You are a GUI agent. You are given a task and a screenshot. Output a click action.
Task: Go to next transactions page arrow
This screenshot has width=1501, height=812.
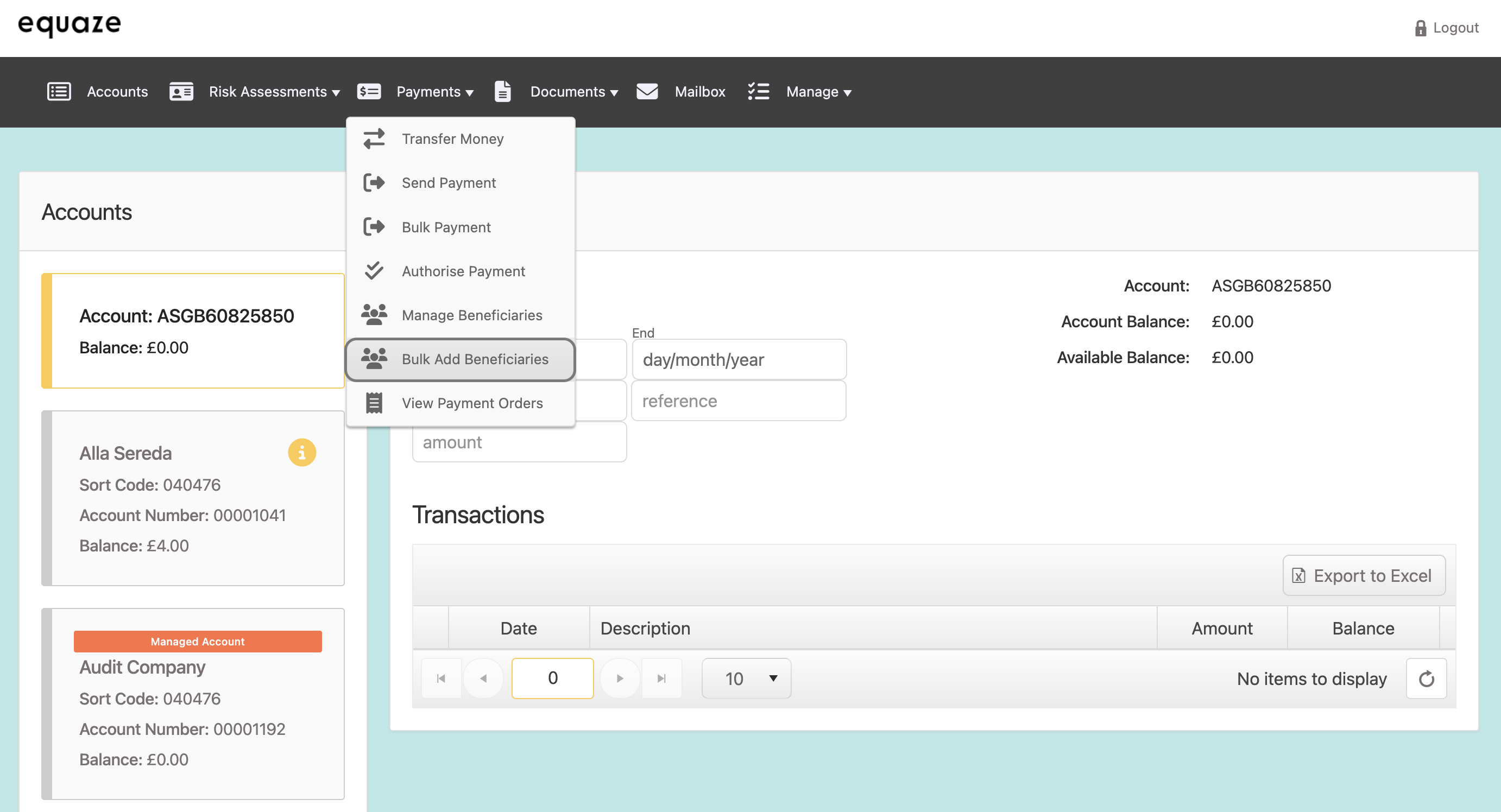620,678
